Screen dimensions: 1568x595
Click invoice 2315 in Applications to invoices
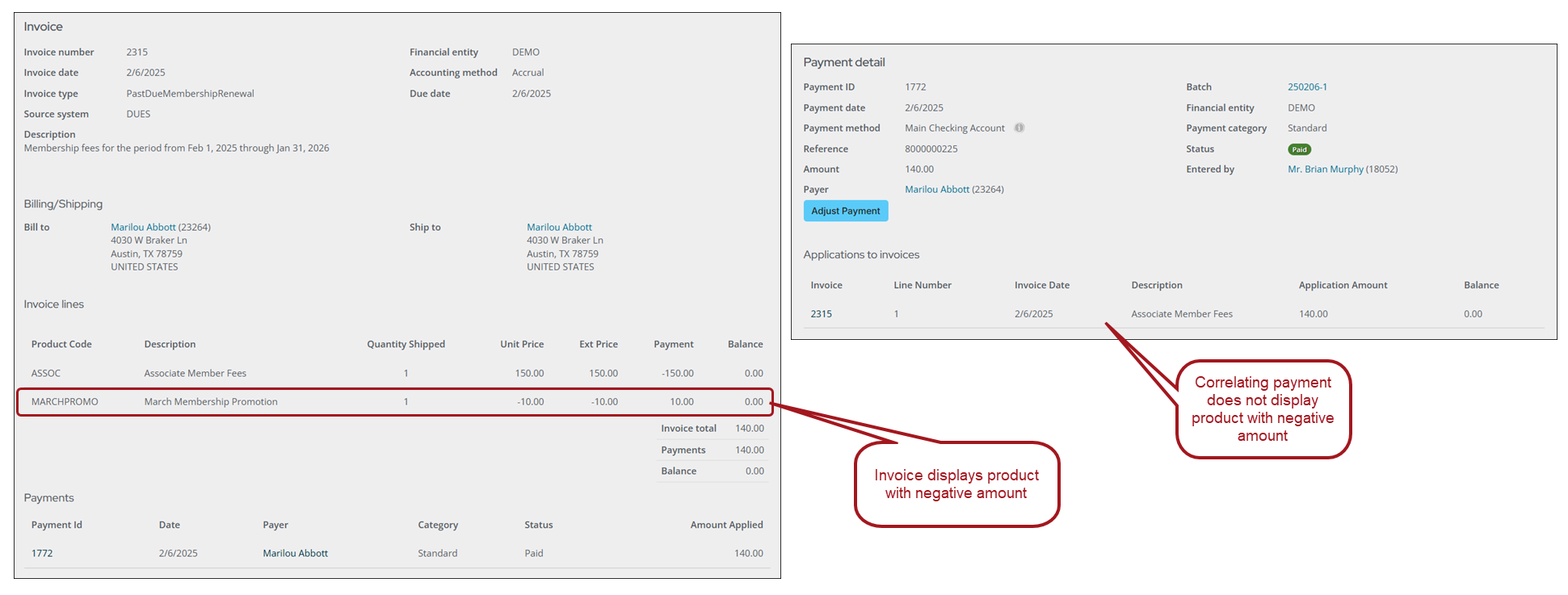(x=821, y=313)
